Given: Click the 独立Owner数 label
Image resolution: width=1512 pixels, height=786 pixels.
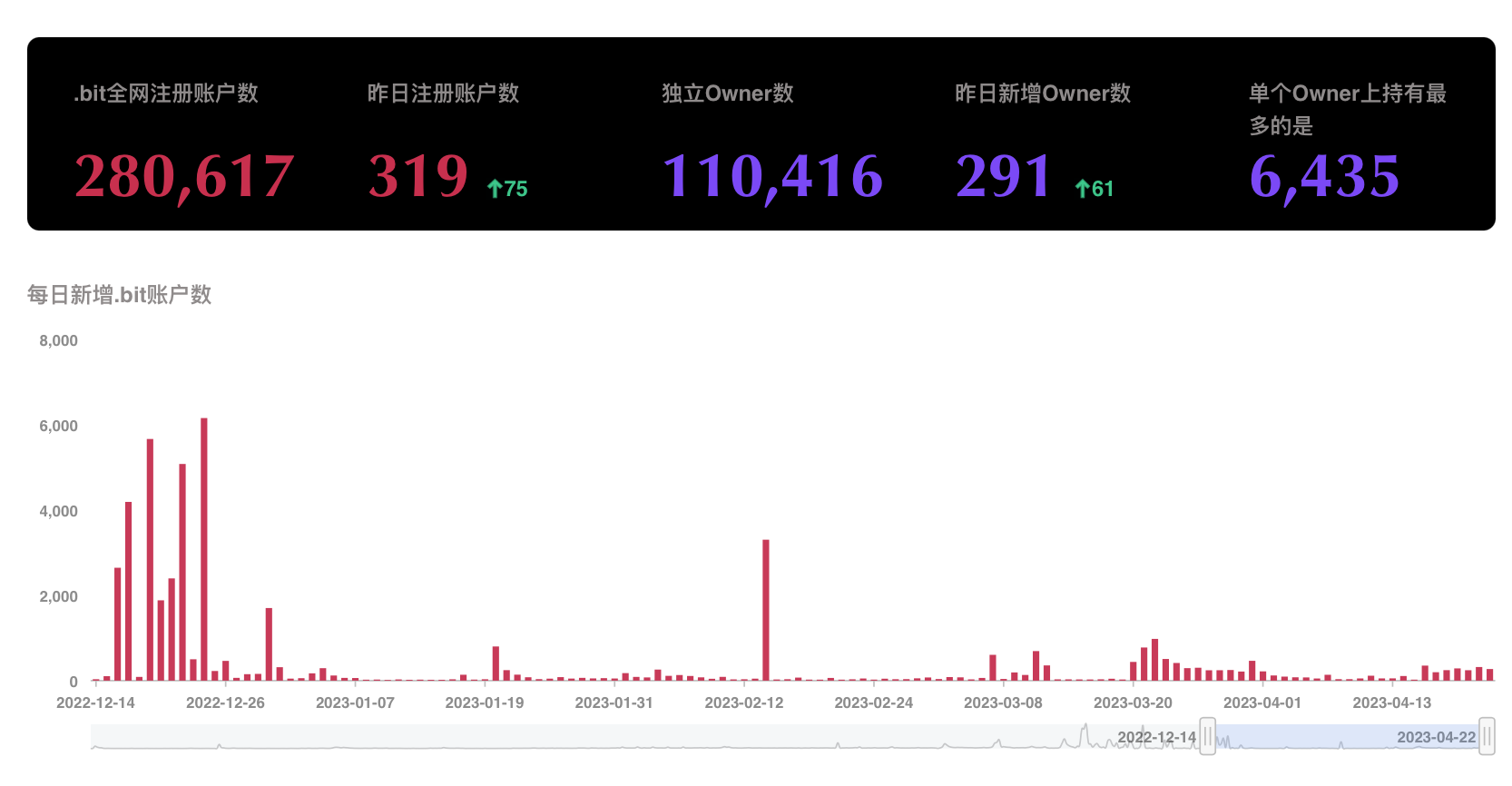Looking at the screenshot, I should (727, 93).
